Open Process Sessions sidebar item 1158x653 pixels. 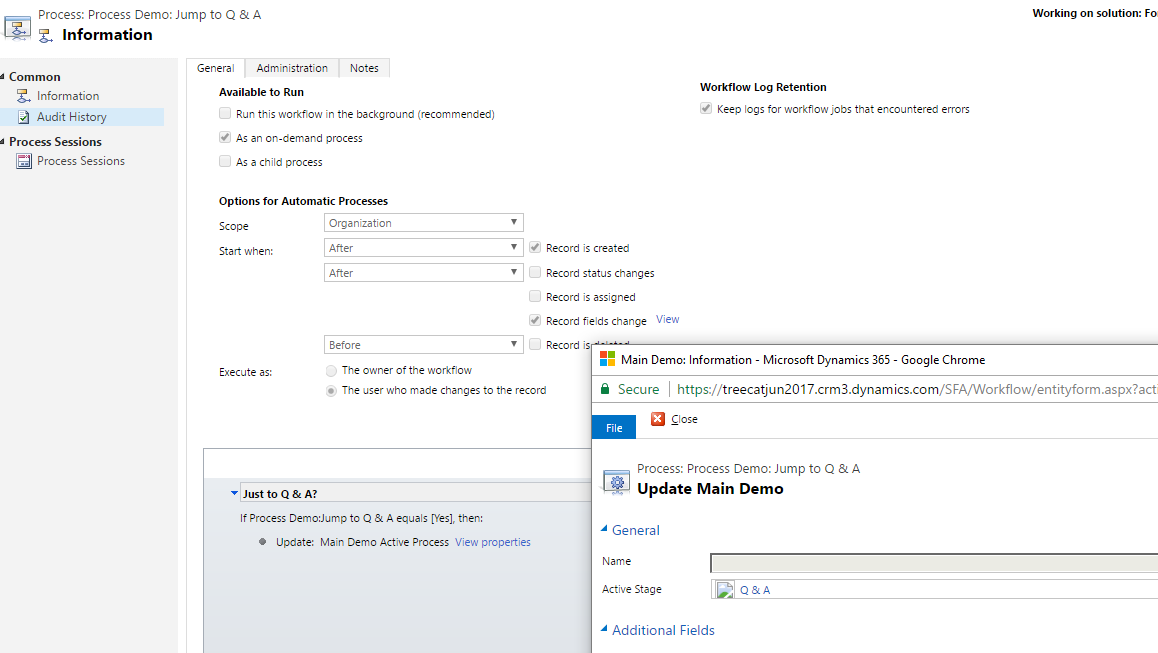80,161
